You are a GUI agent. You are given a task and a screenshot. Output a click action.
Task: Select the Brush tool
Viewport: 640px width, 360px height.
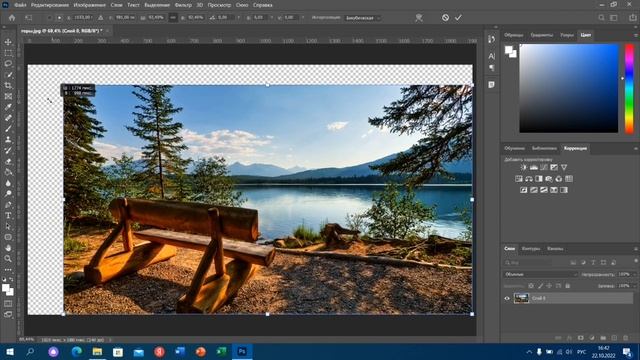[8, 129]
